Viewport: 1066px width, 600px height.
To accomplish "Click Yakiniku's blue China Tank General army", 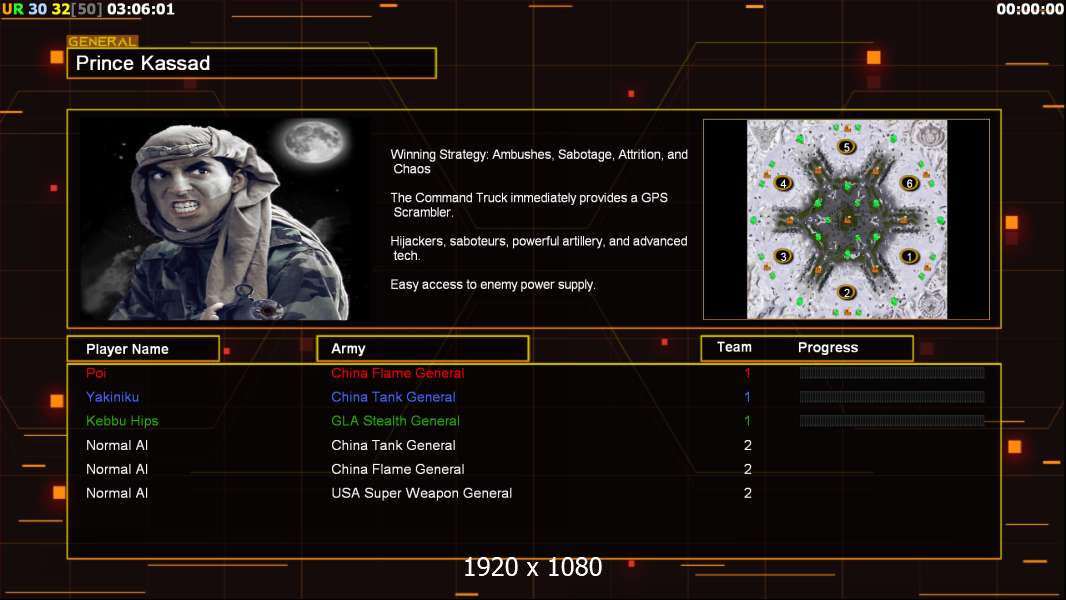I will click(394, 397).
